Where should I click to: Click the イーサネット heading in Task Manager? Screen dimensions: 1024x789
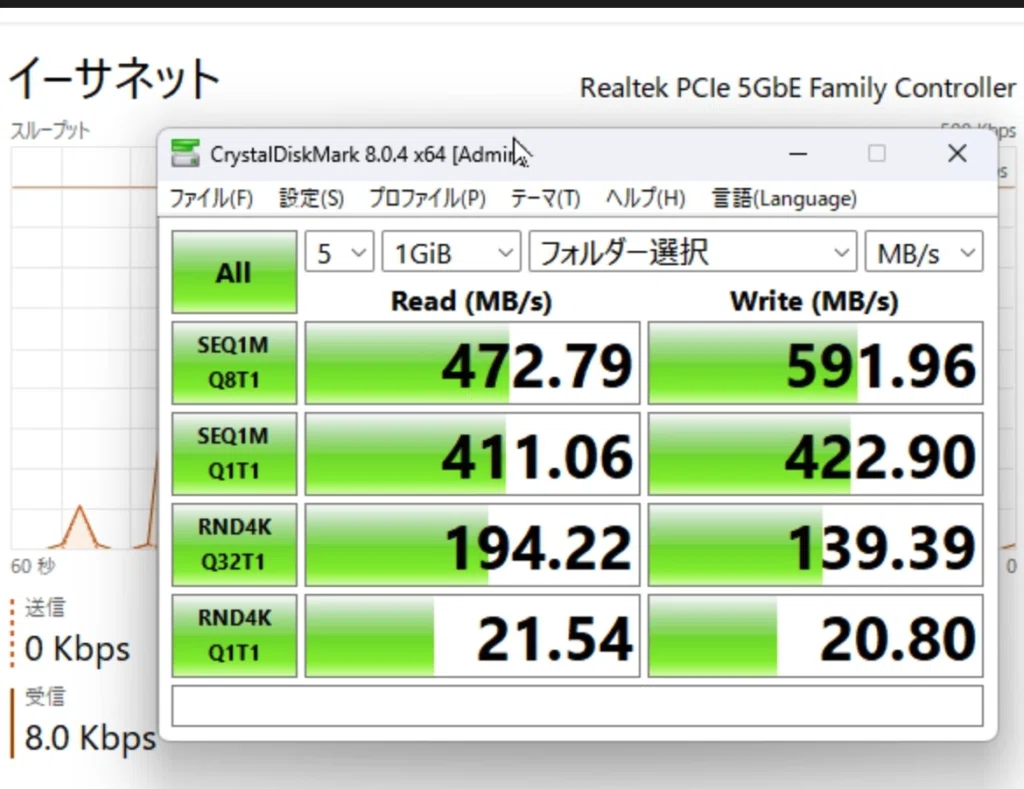pyautogui.click(x=113, y=78)
